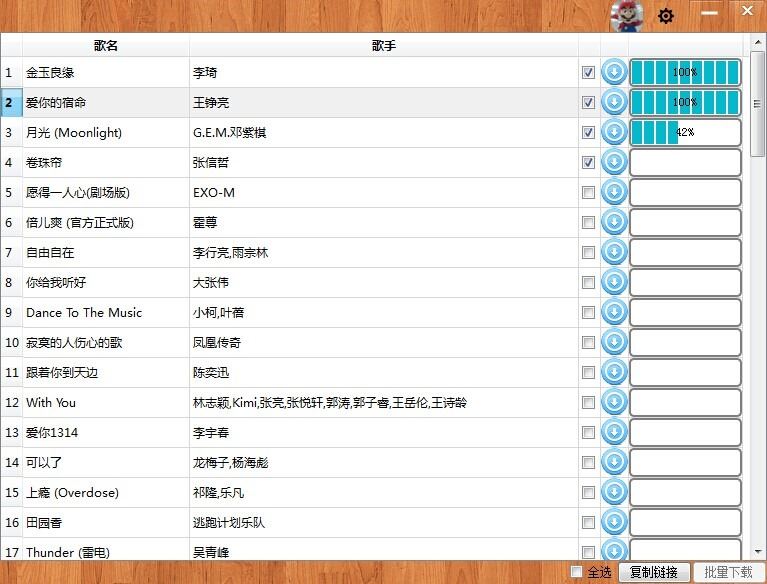This screenshot has width=767, height=584.
Task: Sort by the 歌名 column header
Action: (x=106, y=45)
